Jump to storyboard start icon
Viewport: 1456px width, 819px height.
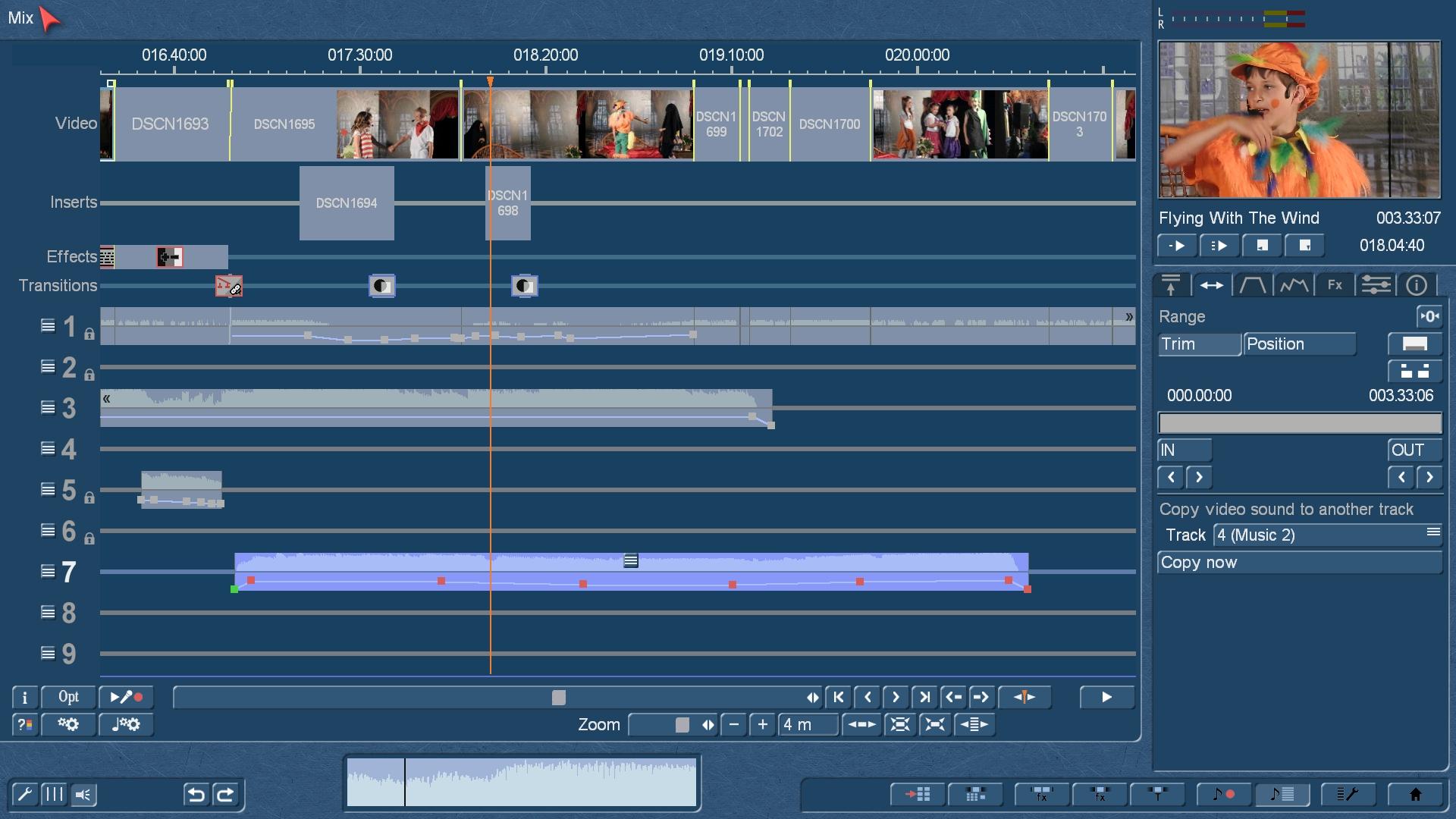coord(838,697)
